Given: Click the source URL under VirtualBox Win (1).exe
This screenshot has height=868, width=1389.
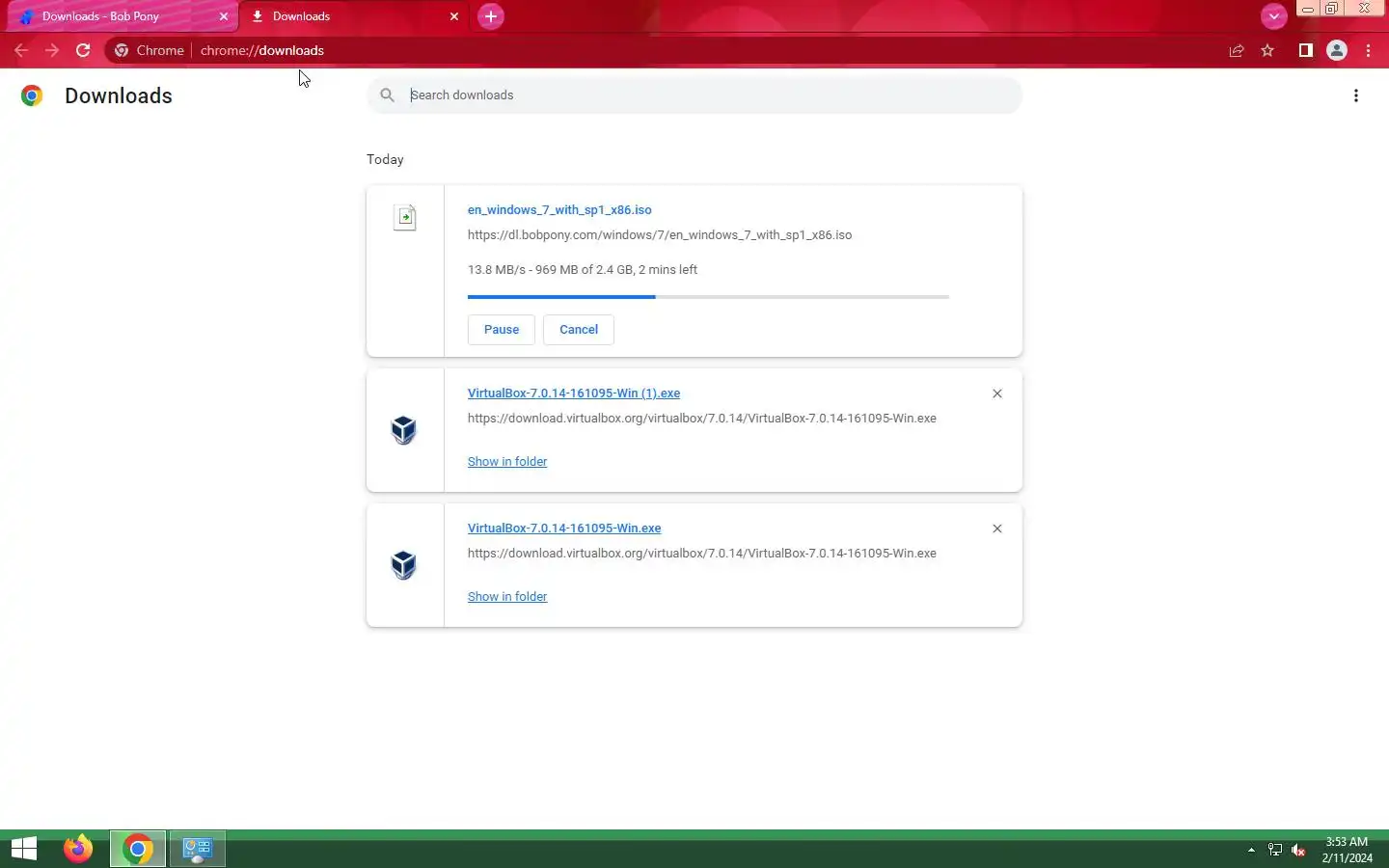Looking at the screenshot, I should [702, 418].
